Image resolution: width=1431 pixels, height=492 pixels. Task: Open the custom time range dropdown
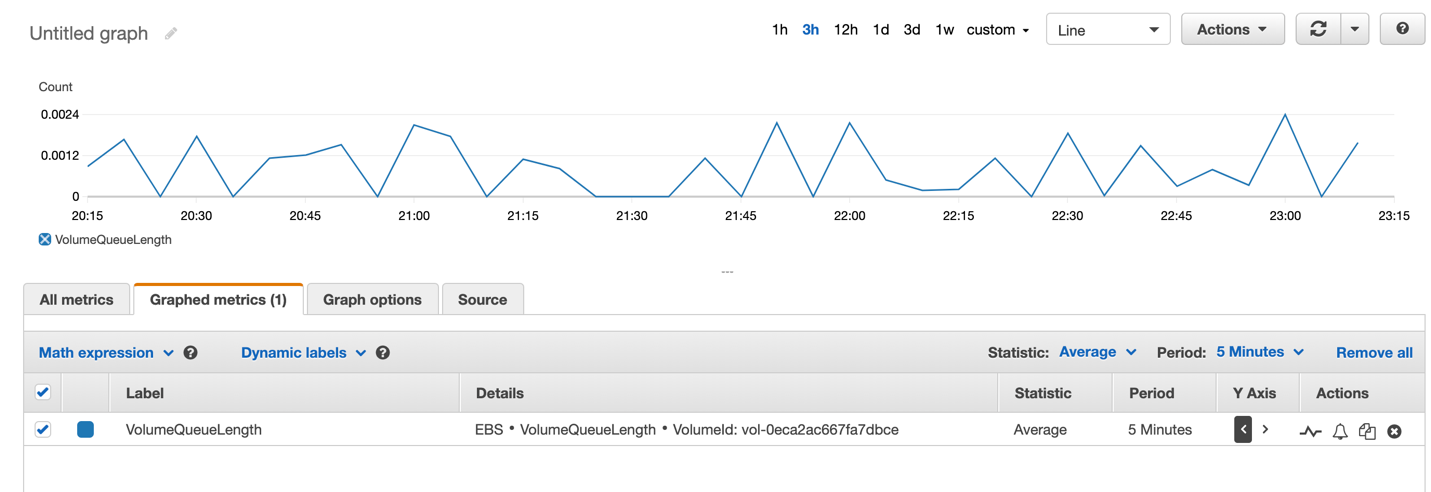pyautogui.click(x=998, y=30)
